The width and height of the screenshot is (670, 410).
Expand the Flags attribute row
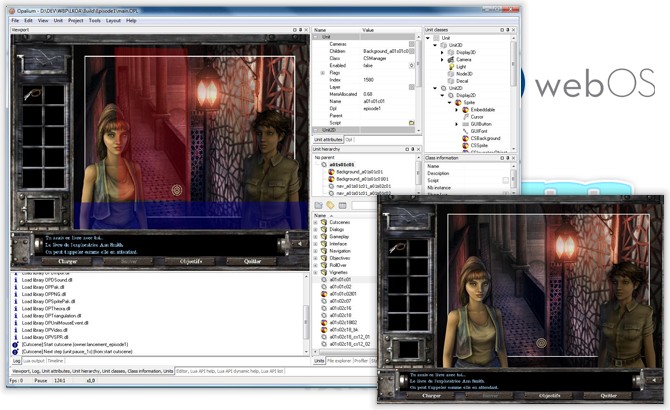click(x=323, y=73)
